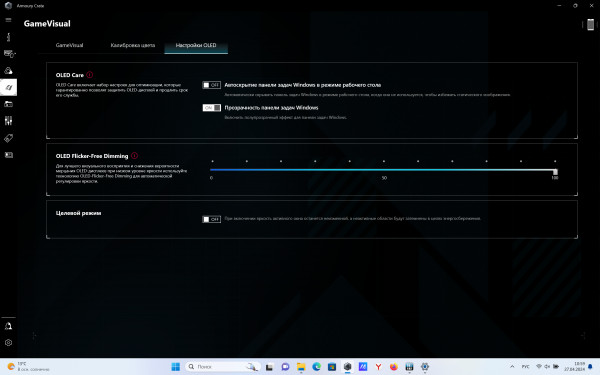
Task: Select the GameVisual sidebar icon
Action: 8,87
